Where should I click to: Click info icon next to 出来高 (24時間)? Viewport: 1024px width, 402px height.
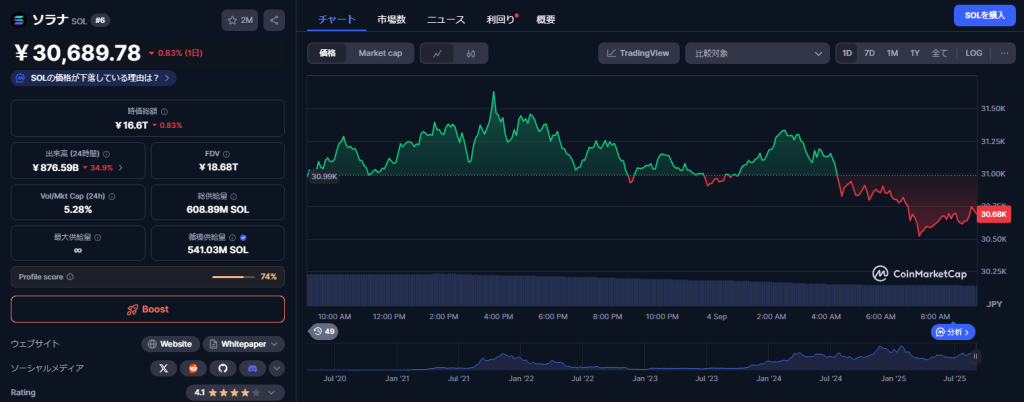(x=106, y=154)
